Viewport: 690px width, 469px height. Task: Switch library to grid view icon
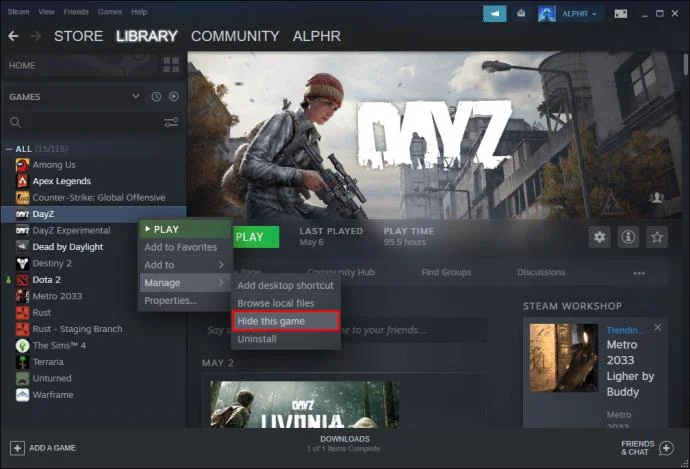[x=171, y=65]
